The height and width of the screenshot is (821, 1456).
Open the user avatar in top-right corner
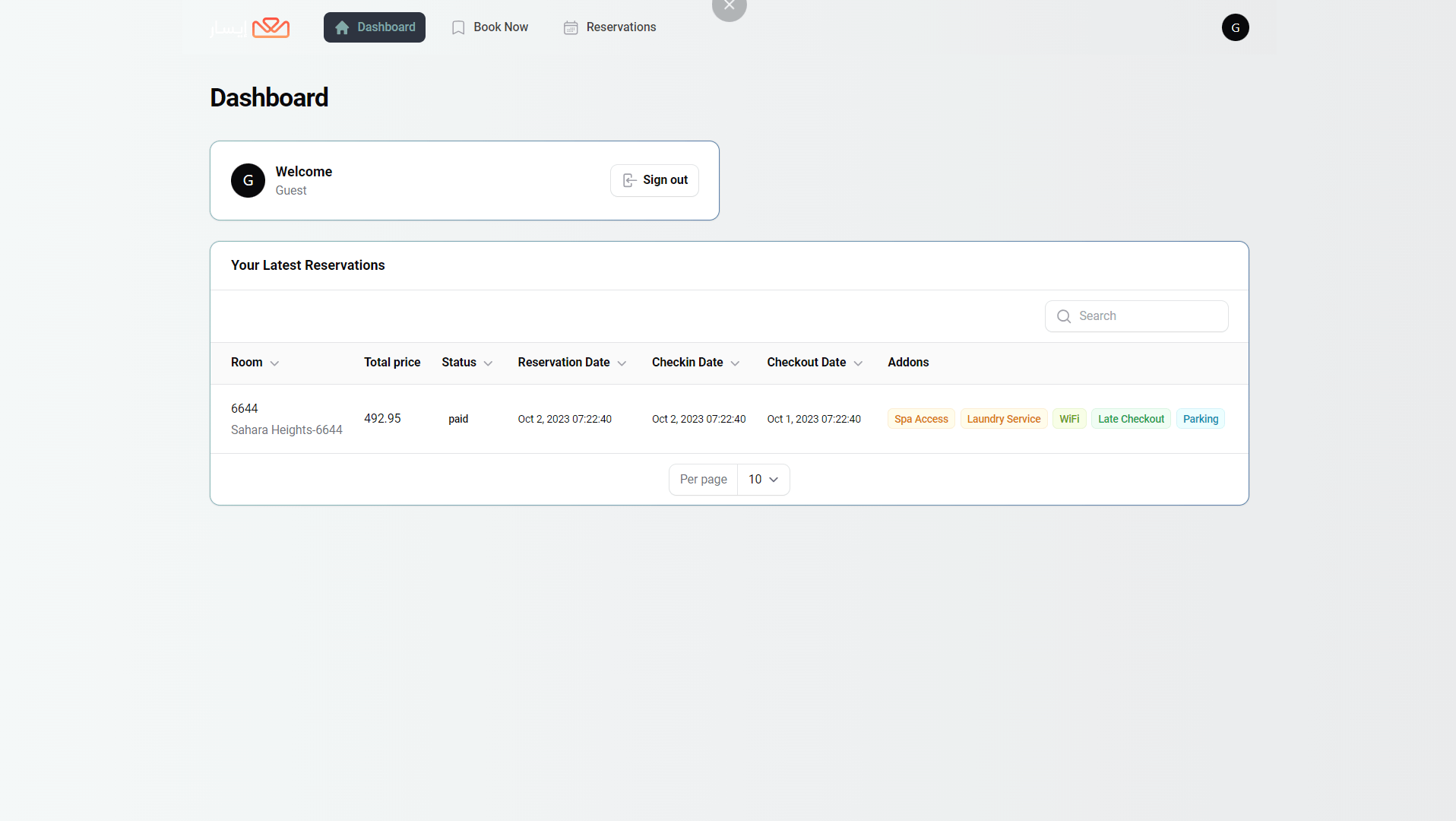(x=1235, y=28)
